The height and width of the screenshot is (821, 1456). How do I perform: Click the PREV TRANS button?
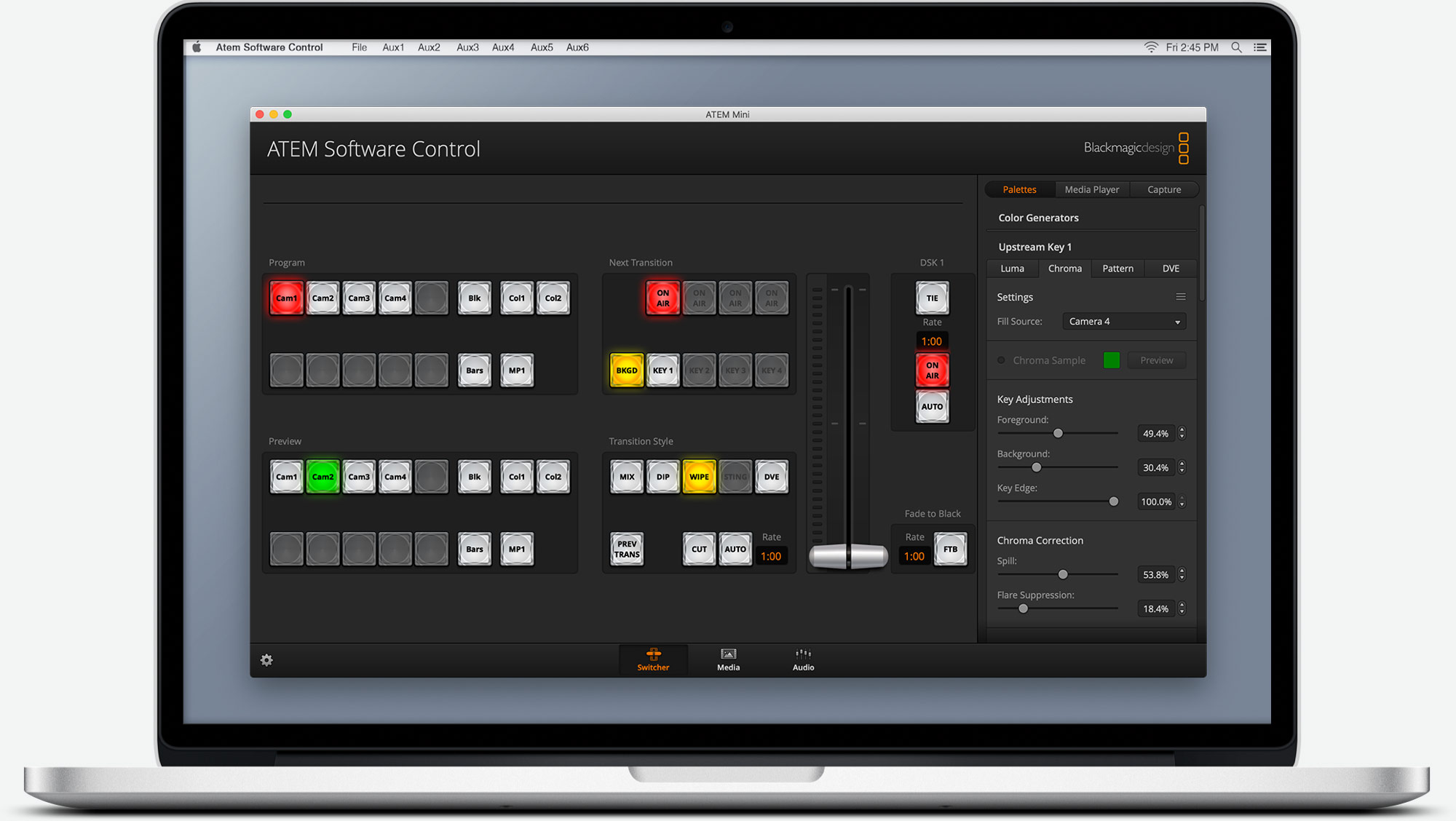[626, 549]
